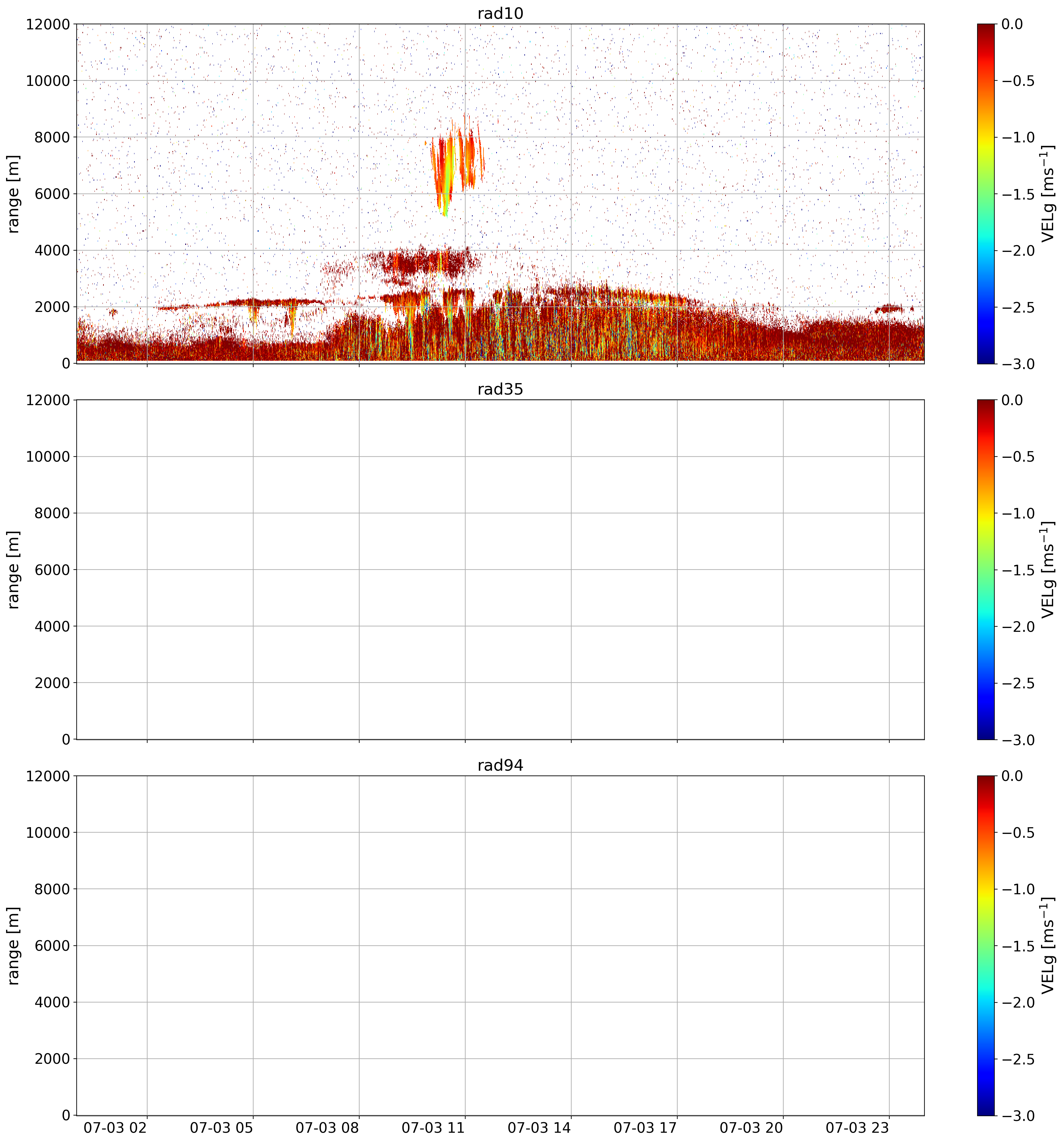
Task: Click the '07-03 14' time tick label
Action: point(539,1128)
